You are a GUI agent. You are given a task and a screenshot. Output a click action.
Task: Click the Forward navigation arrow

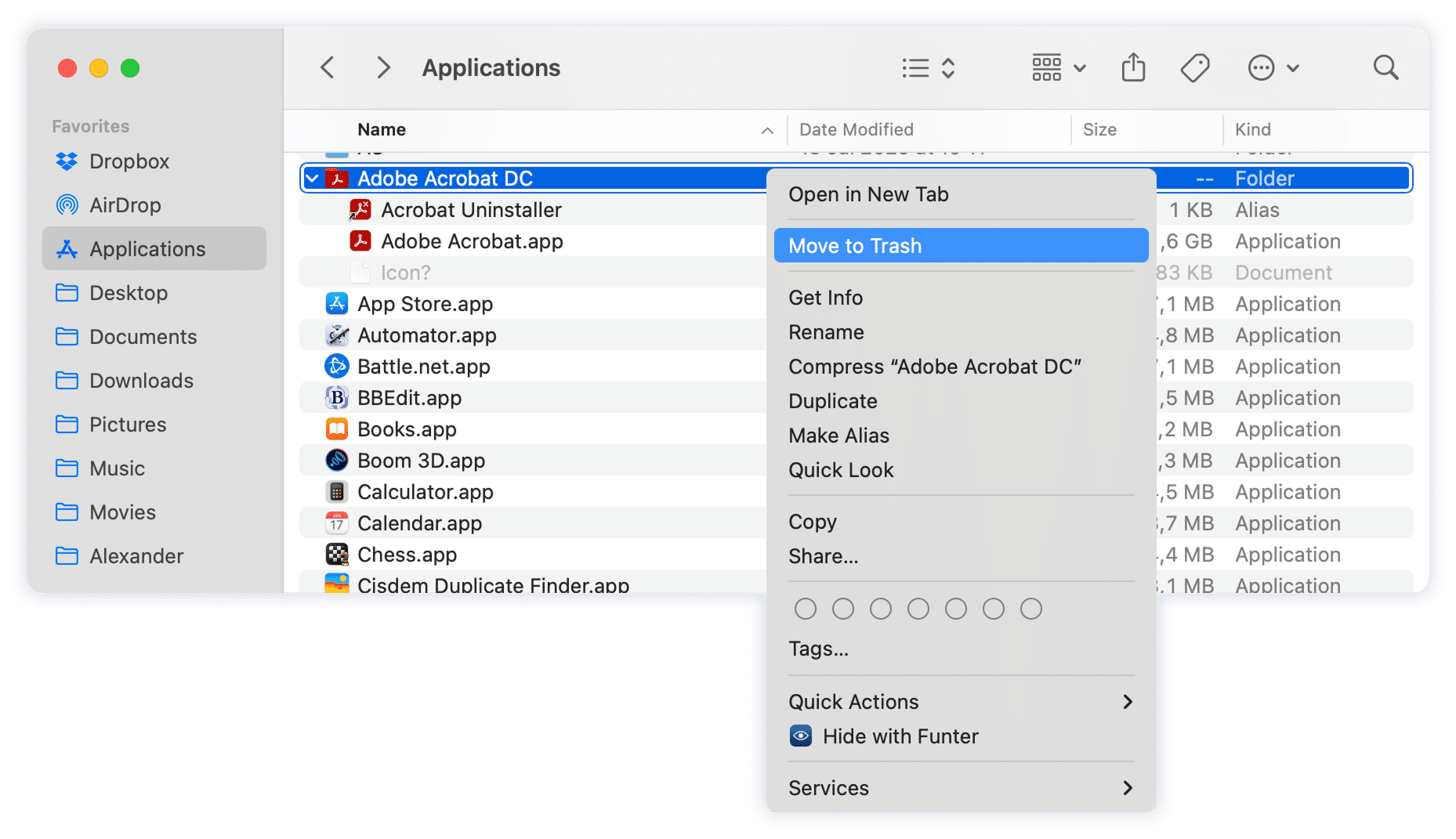[383, 67]
